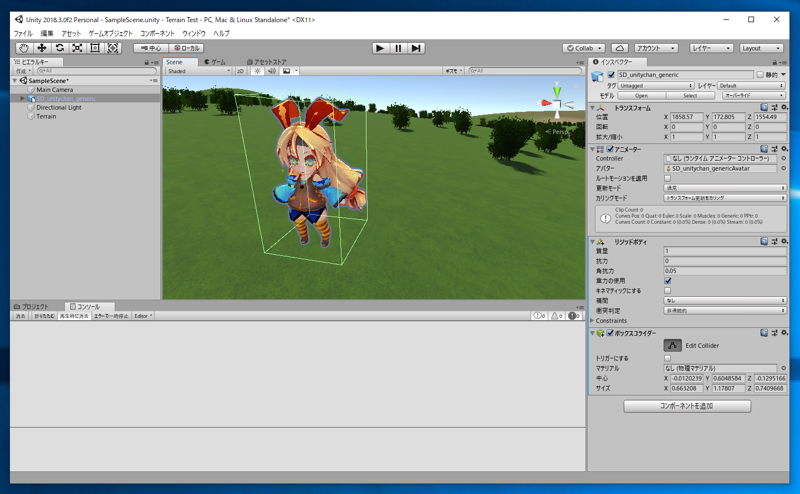Select the Rotate tool
This screenshot has height=494, width=800.
[59, 48]
